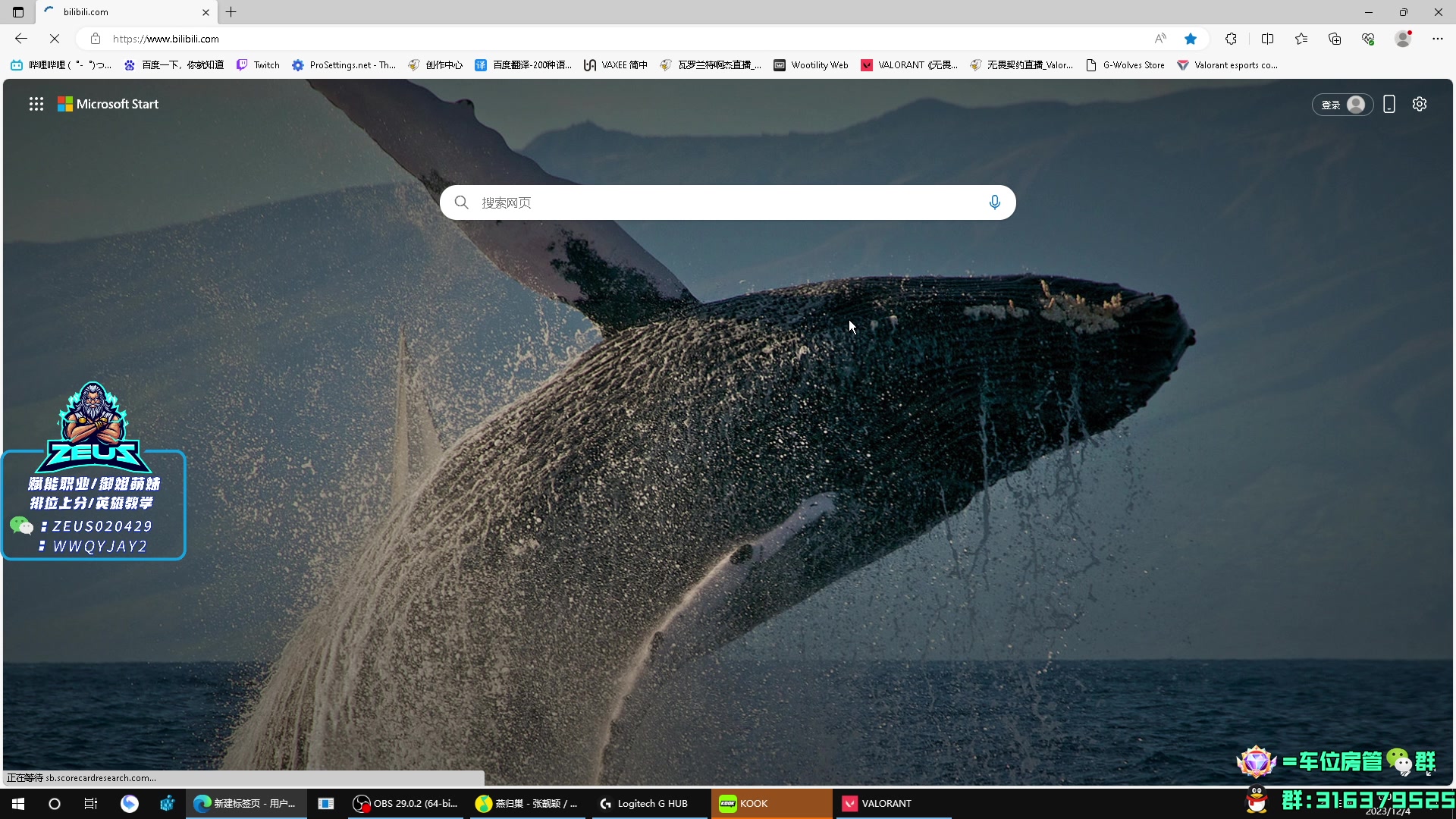Open the G-Wolves Store bookmark
Screen dimensions: 1456x819
1125,65
